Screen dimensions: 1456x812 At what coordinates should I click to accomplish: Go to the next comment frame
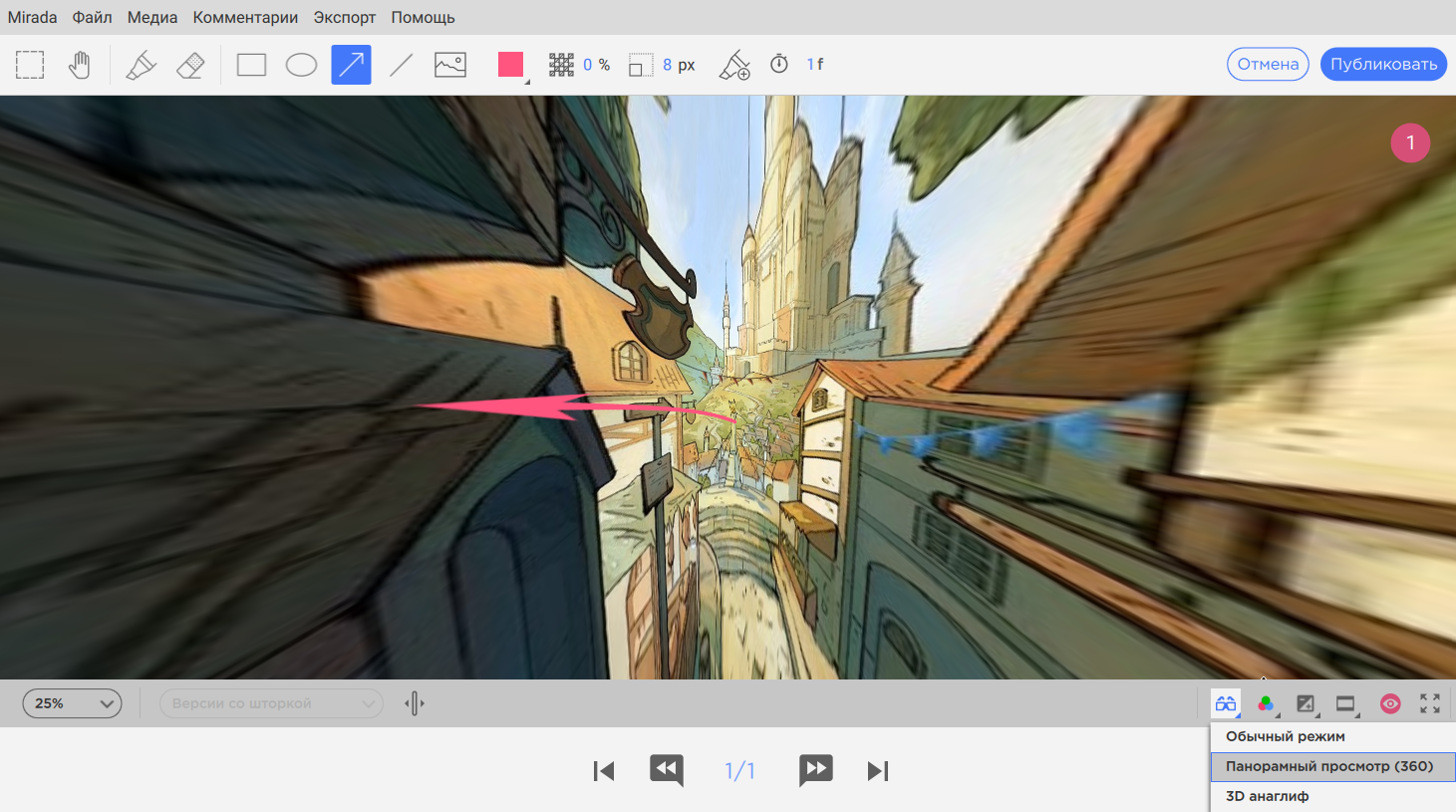pos(815,769)
